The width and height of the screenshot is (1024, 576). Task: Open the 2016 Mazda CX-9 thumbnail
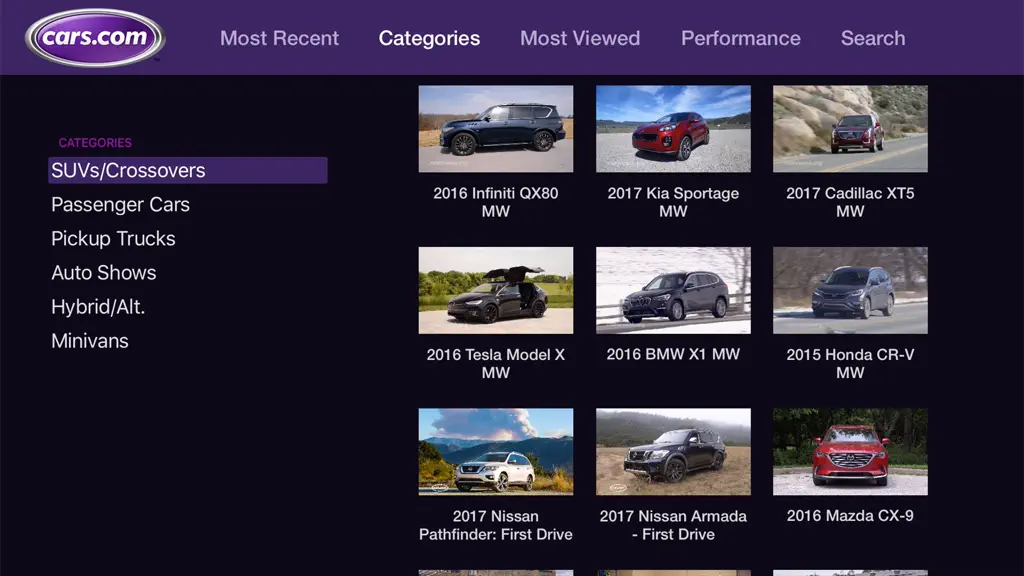[850, 452]
